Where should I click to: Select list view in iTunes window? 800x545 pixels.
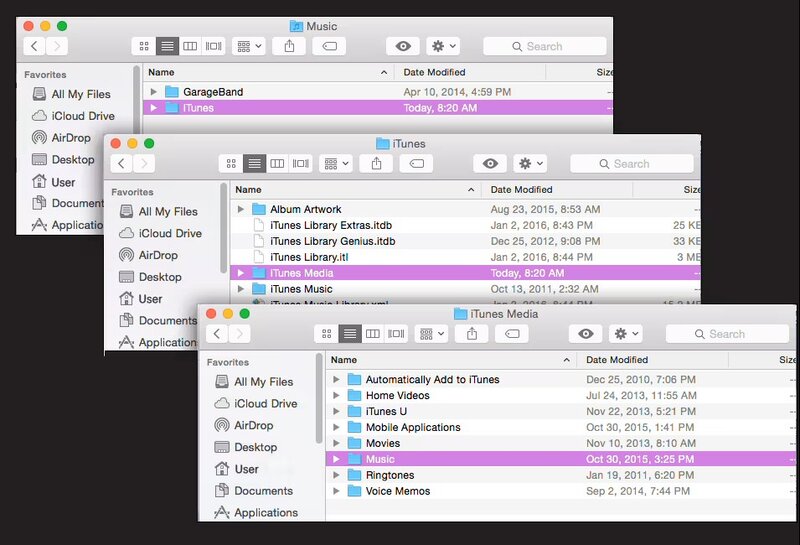click(255, 164)
